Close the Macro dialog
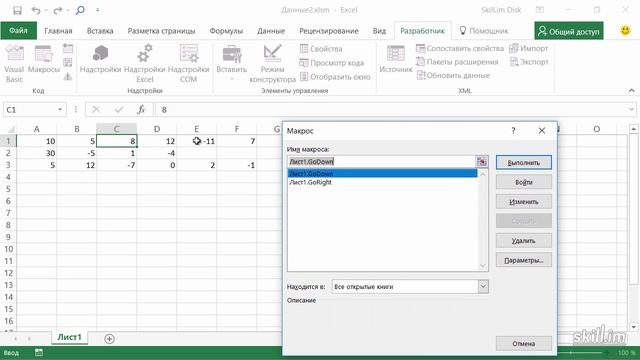The height and width of the screenshot is (360, 640). pyautogui.click(x=542, y=131)
